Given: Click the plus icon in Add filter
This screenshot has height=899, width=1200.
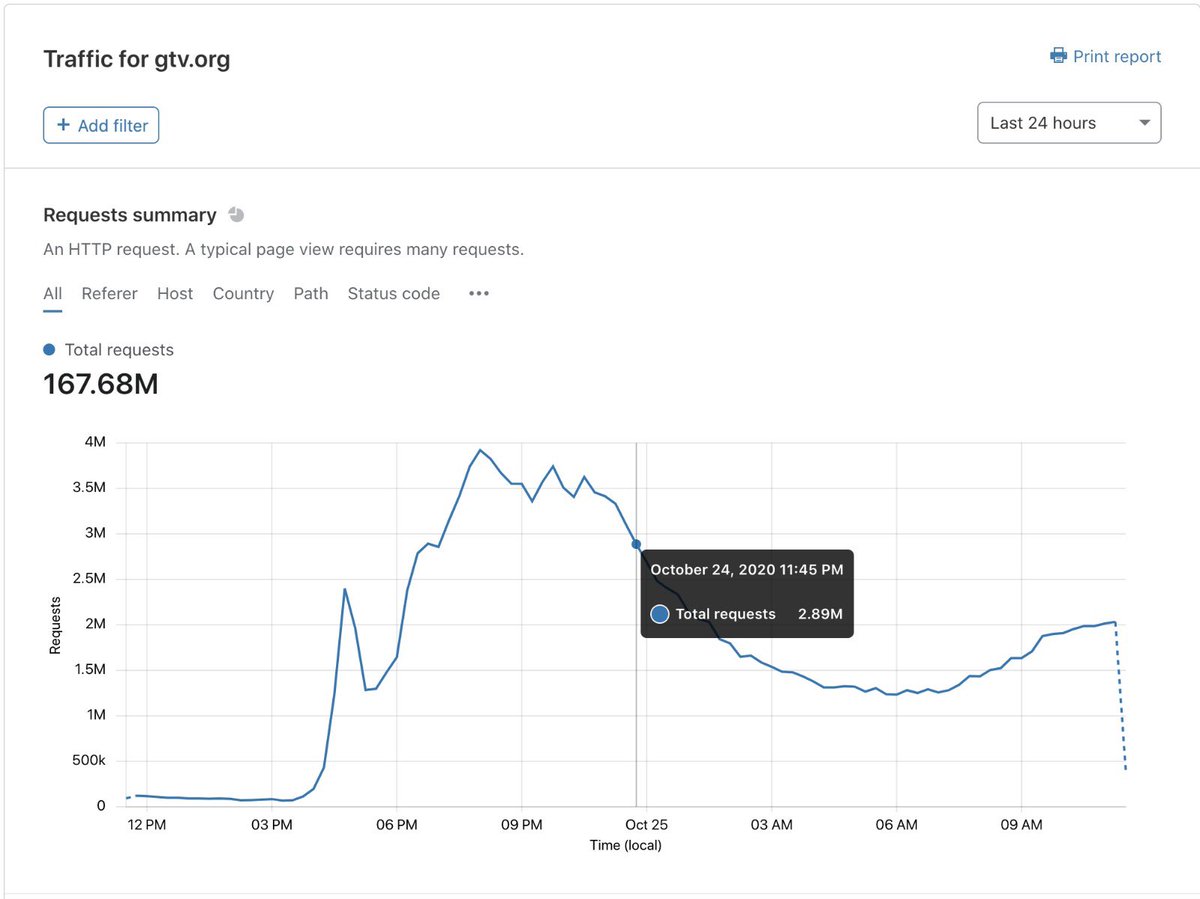Looking at the screenshot, I should coord(63,125).
